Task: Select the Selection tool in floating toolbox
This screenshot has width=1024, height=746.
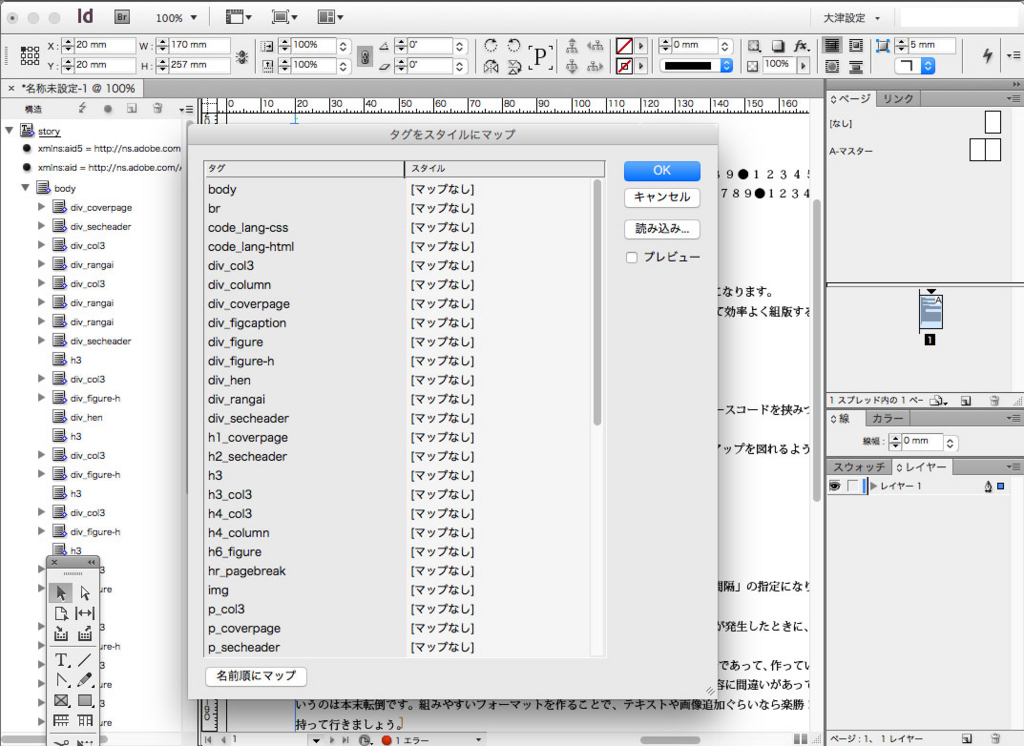Action: [61, 592]
